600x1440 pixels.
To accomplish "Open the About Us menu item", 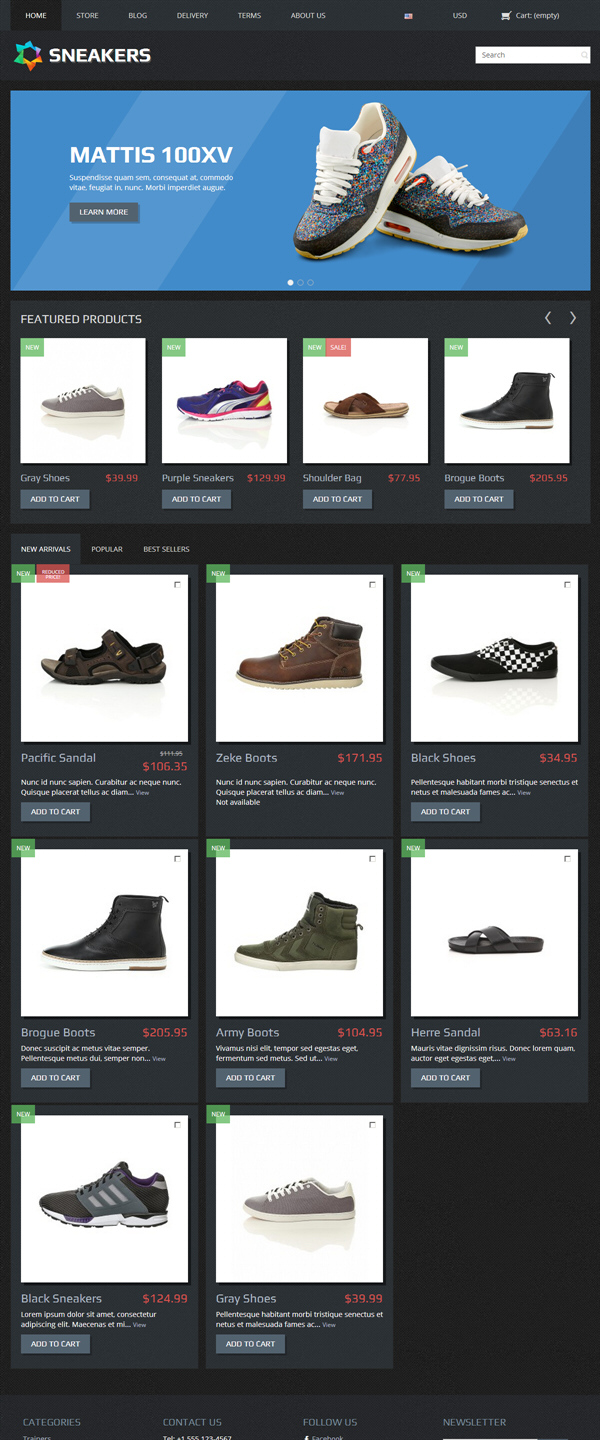I will pyautogui.click(x=308, y=16).
